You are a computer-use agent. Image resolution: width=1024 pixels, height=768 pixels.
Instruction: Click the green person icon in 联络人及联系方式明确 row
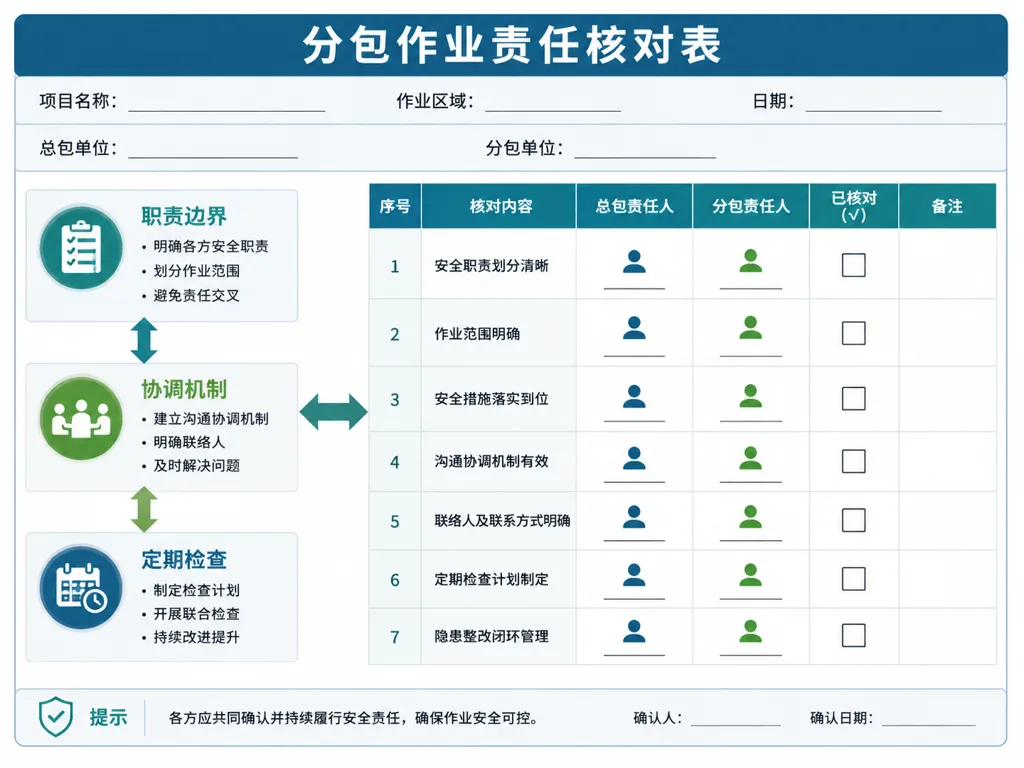coord(750,517)
